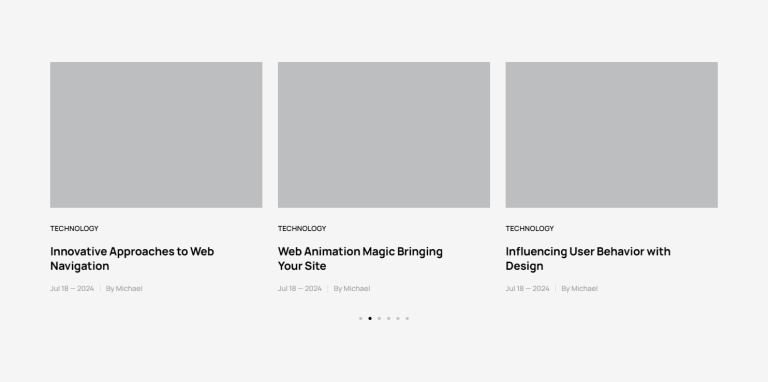Viewport: 768px width, 382px height.
Task: Click the Web Animation Magic article image
Action: pyautogui.click(x=384, y=135)
